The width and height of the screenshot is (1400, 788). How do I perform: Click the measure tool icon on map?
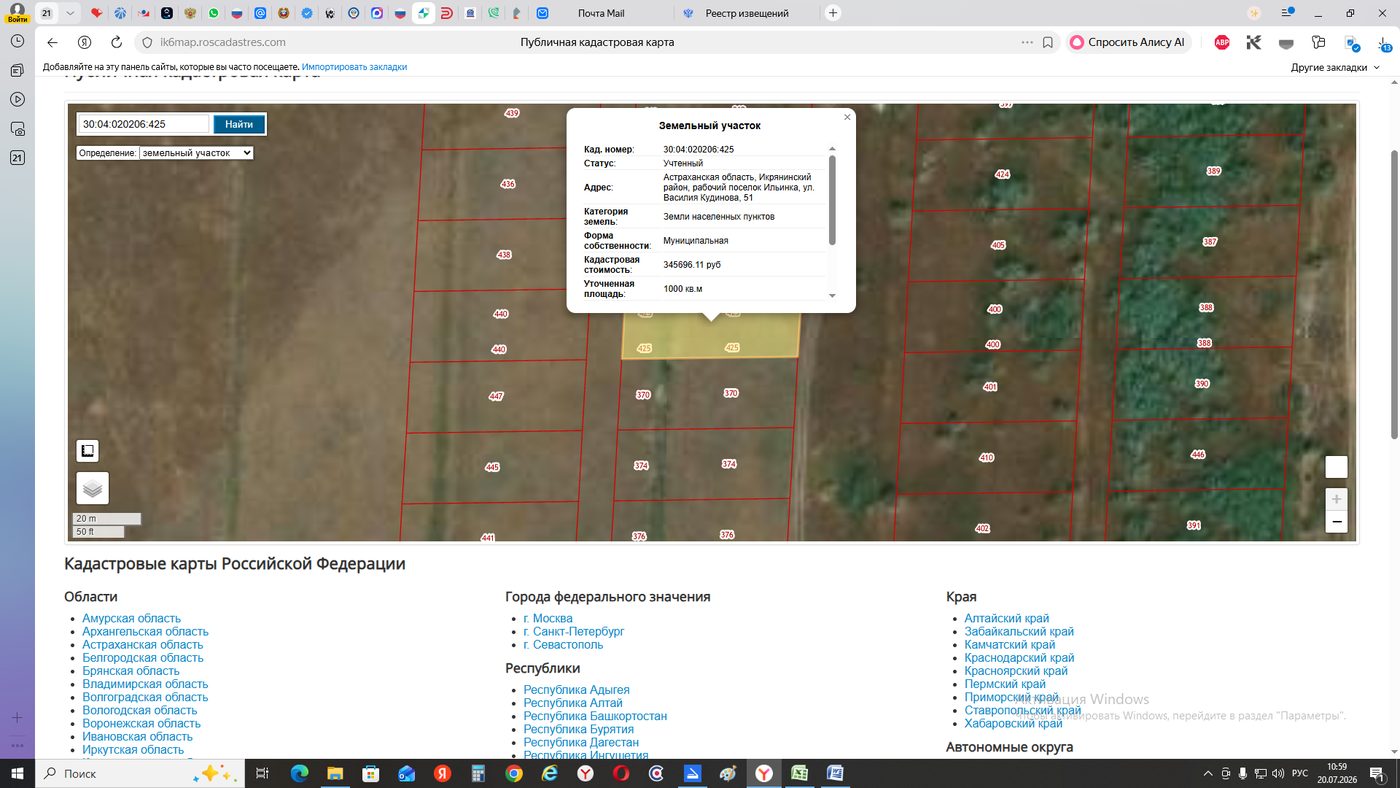[87, 451]
